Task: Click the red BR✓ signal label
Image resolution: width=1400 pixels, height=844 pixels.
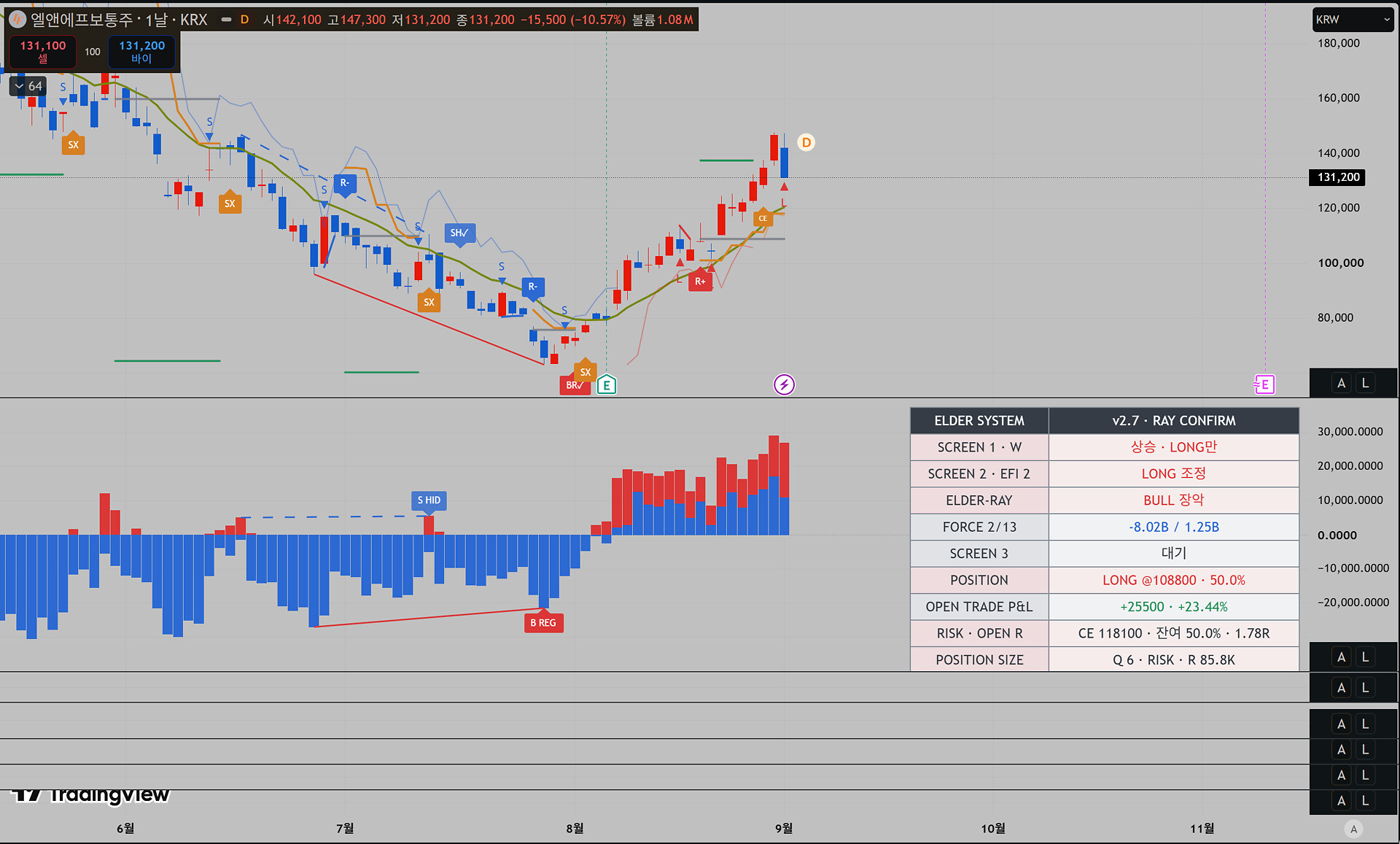Action: [x=574, y=385]
